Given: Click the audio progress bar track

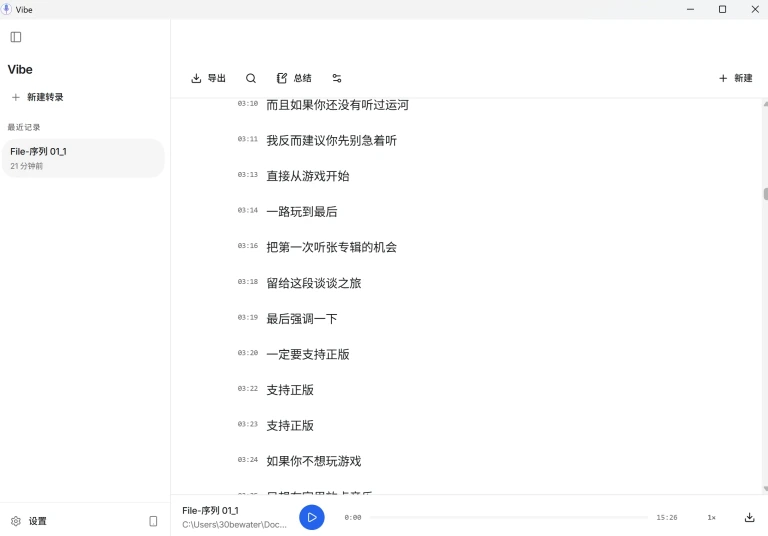Looking at the screenshot, I should pyautogui.click(x=508, y=517).
